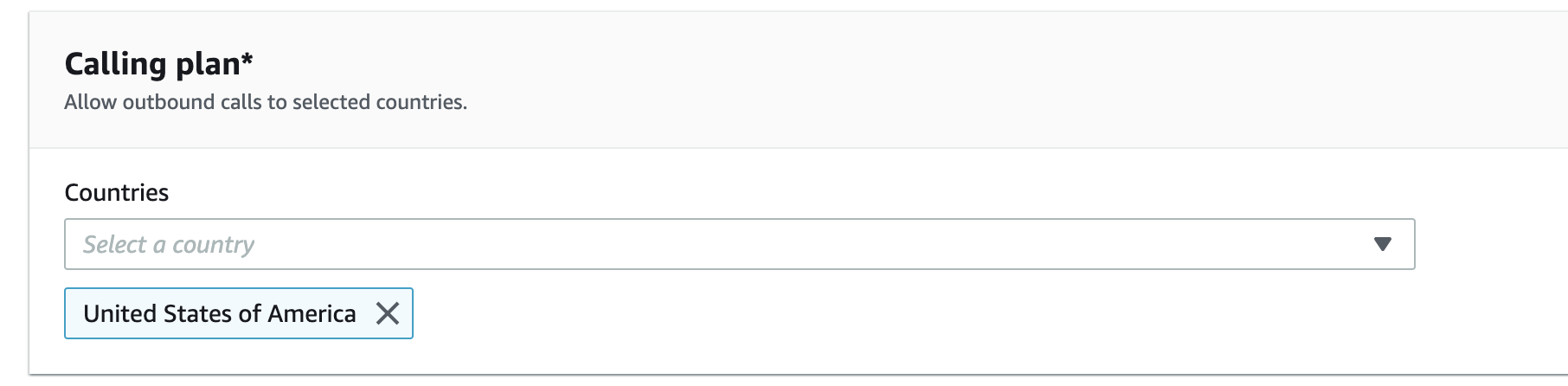1568x386 pixels.
Task: Select the United States of America tag
Action: point(239,313)
